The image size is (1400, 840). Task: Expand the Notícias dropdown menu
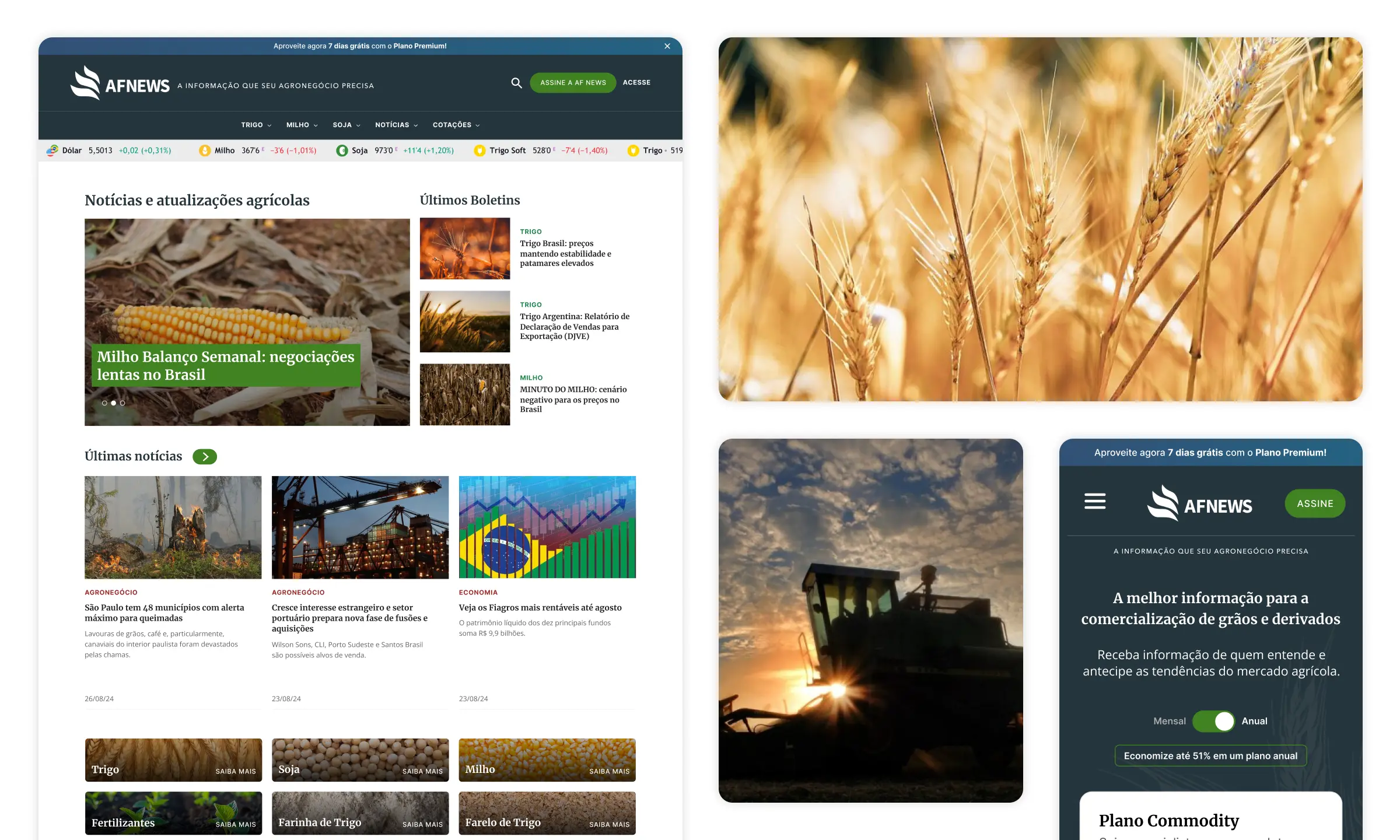click(x=396, y=125)
